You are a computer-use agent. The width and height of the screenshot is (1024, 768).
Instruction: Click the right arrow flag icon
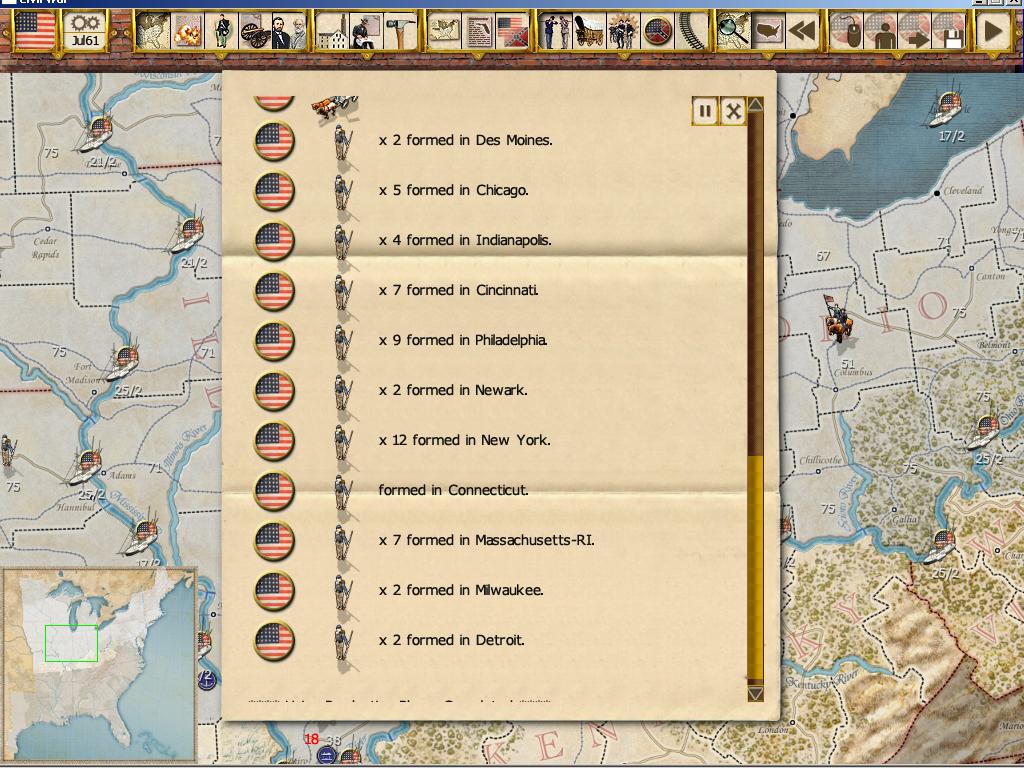pyautogui.click(x=914, y=31)
